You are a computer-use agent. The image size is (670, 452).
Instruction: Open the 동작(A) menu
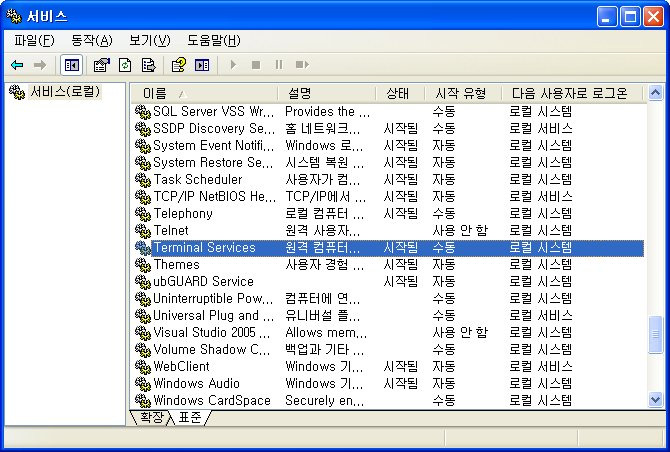coord(91,41)
